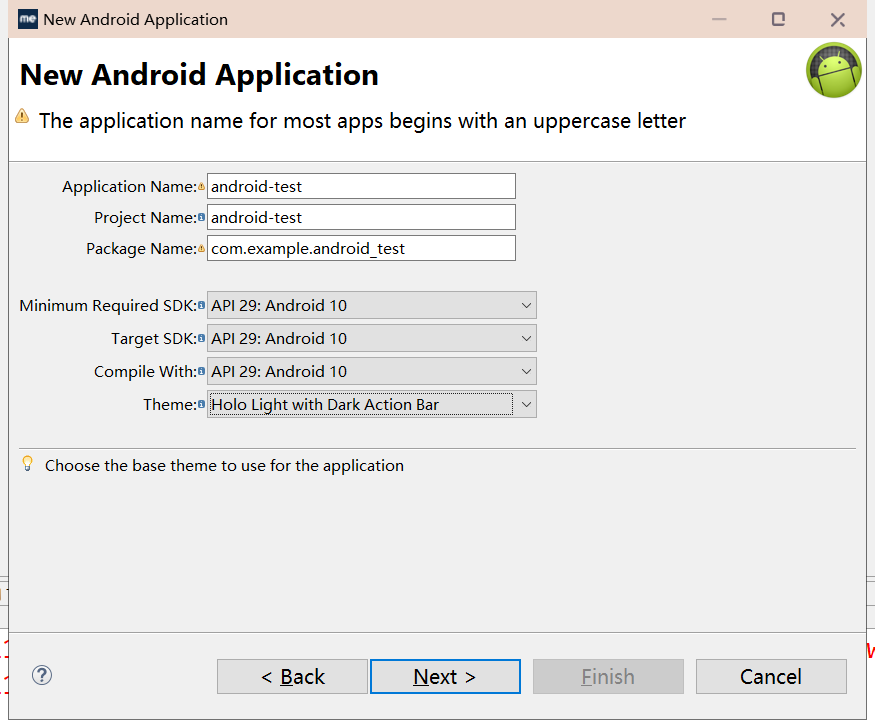This screenshot has width=875, height=728.
Task: Click the warning icon beside Application Name
Action: [x=201, y=186]
